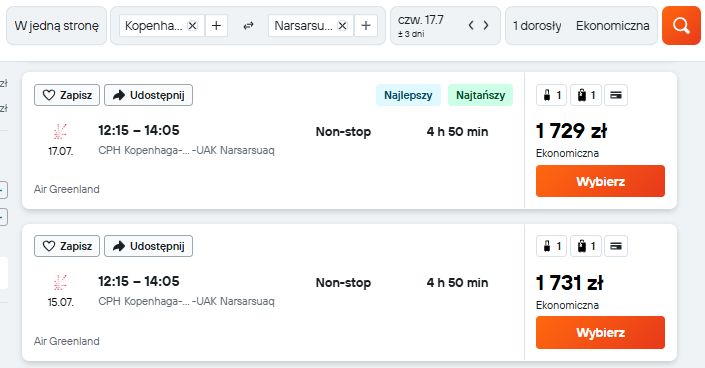Image resolution: width=705 pixels, height=368 pixels.
Task: Select the 1 729 zł flight with Wybierz
Action: (x=600, y=181)
